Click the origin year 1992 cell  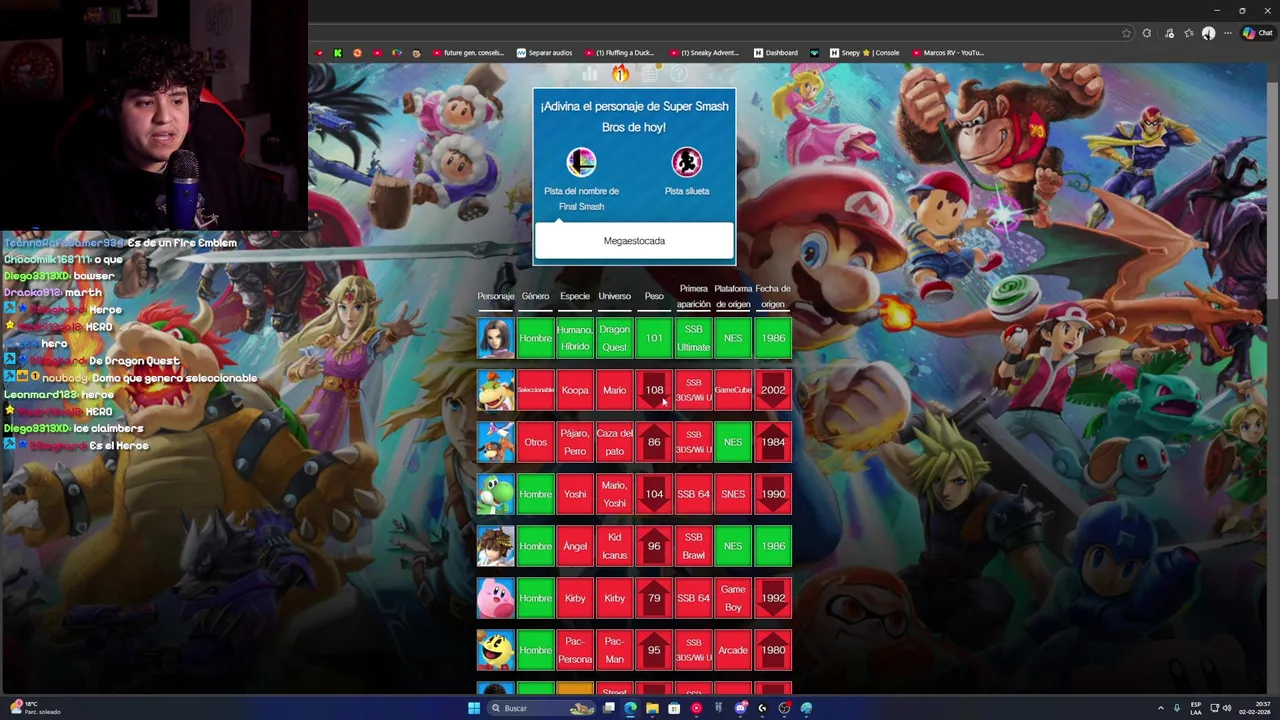click(x=773, y=598)
